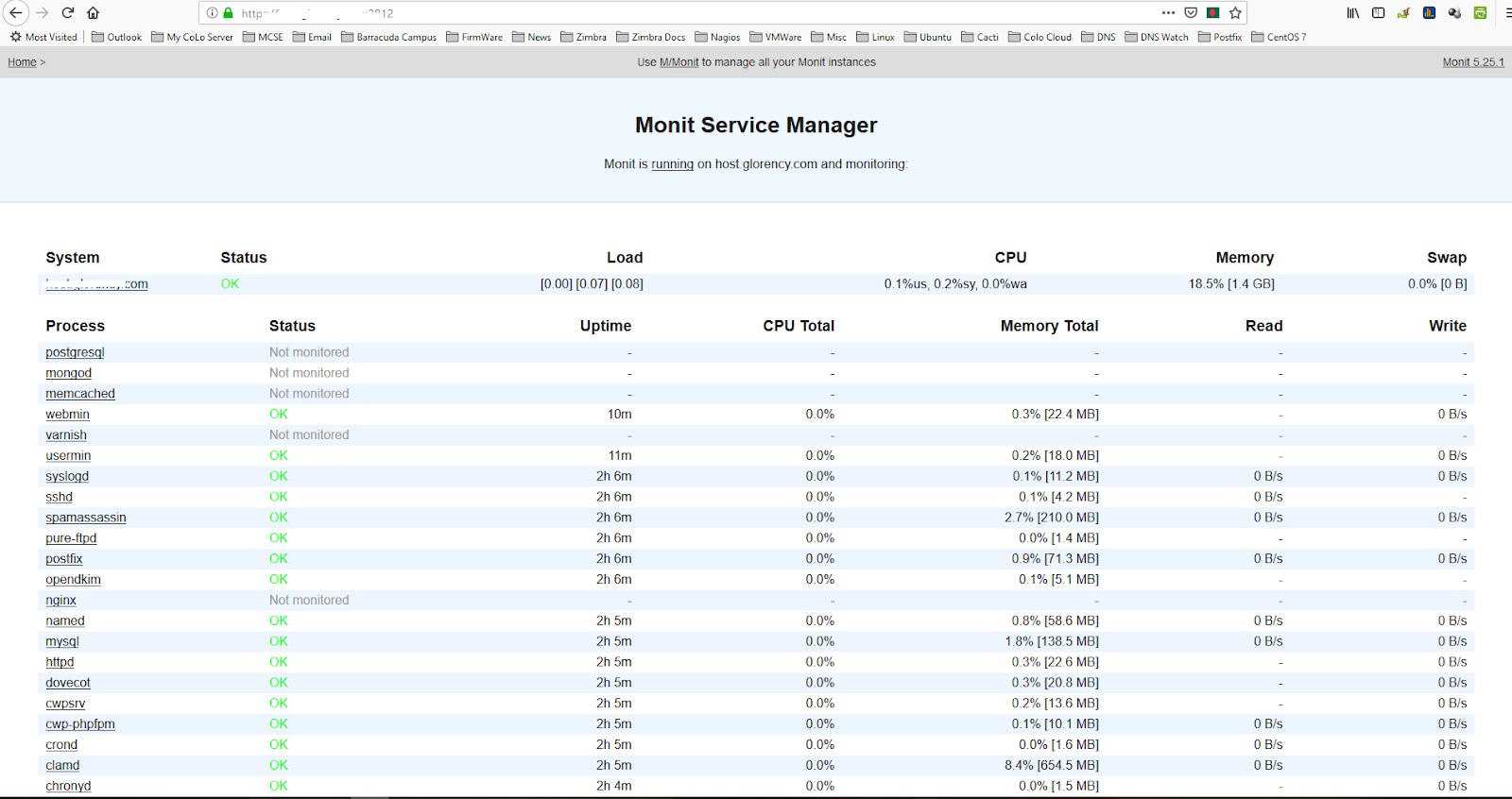Open the pure-ftpd process link

[x=71, y=538]
